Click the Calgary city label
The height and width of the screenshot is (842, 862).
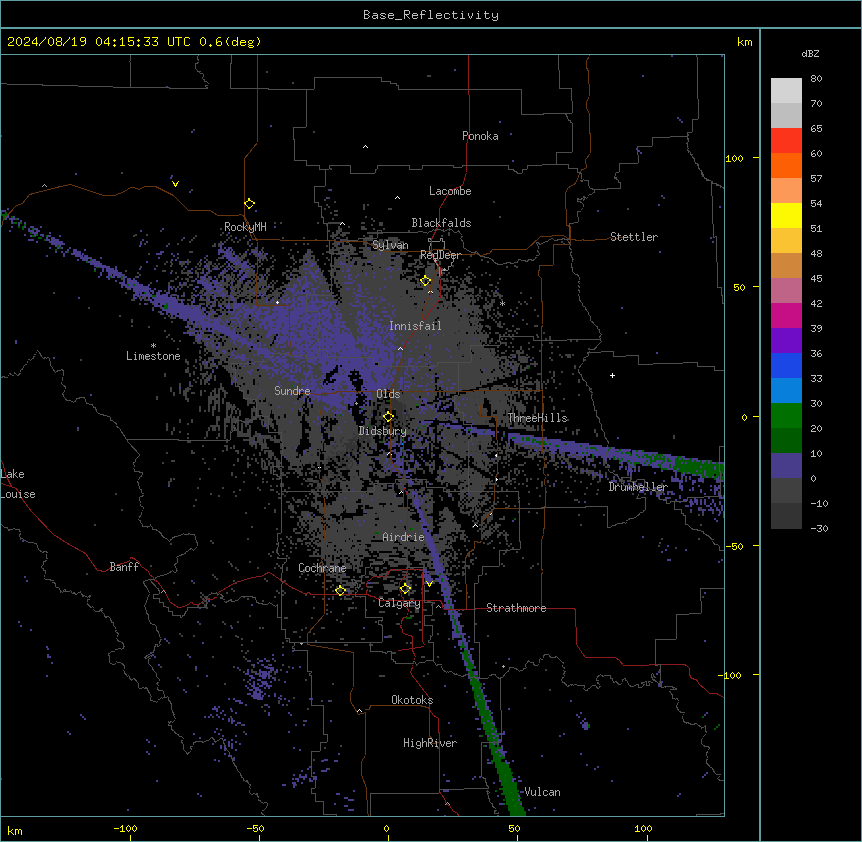pos(399,603)
